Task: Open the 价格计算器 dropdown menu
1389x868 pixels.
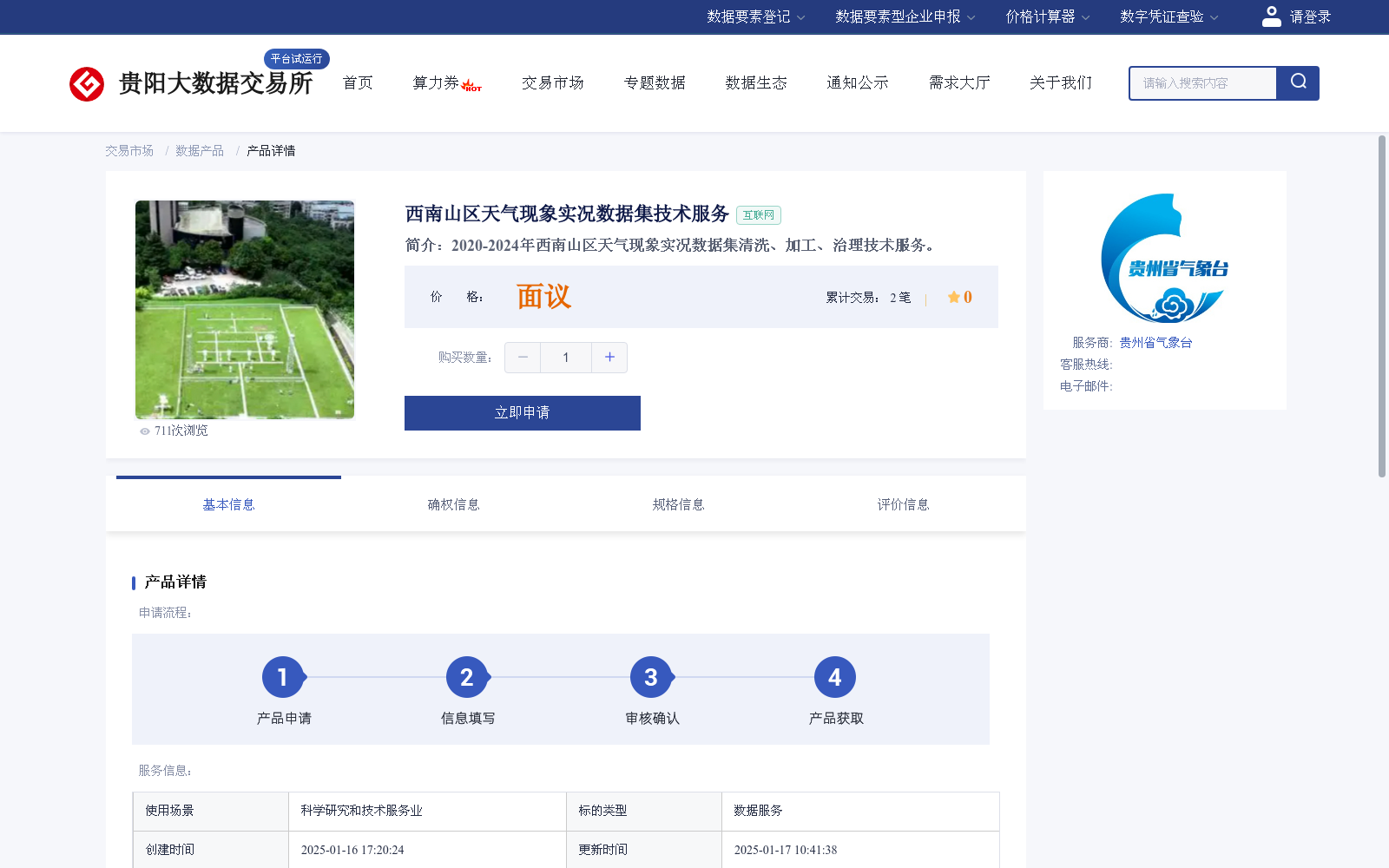Action: pyautogui.click(x=1048, y=16)
